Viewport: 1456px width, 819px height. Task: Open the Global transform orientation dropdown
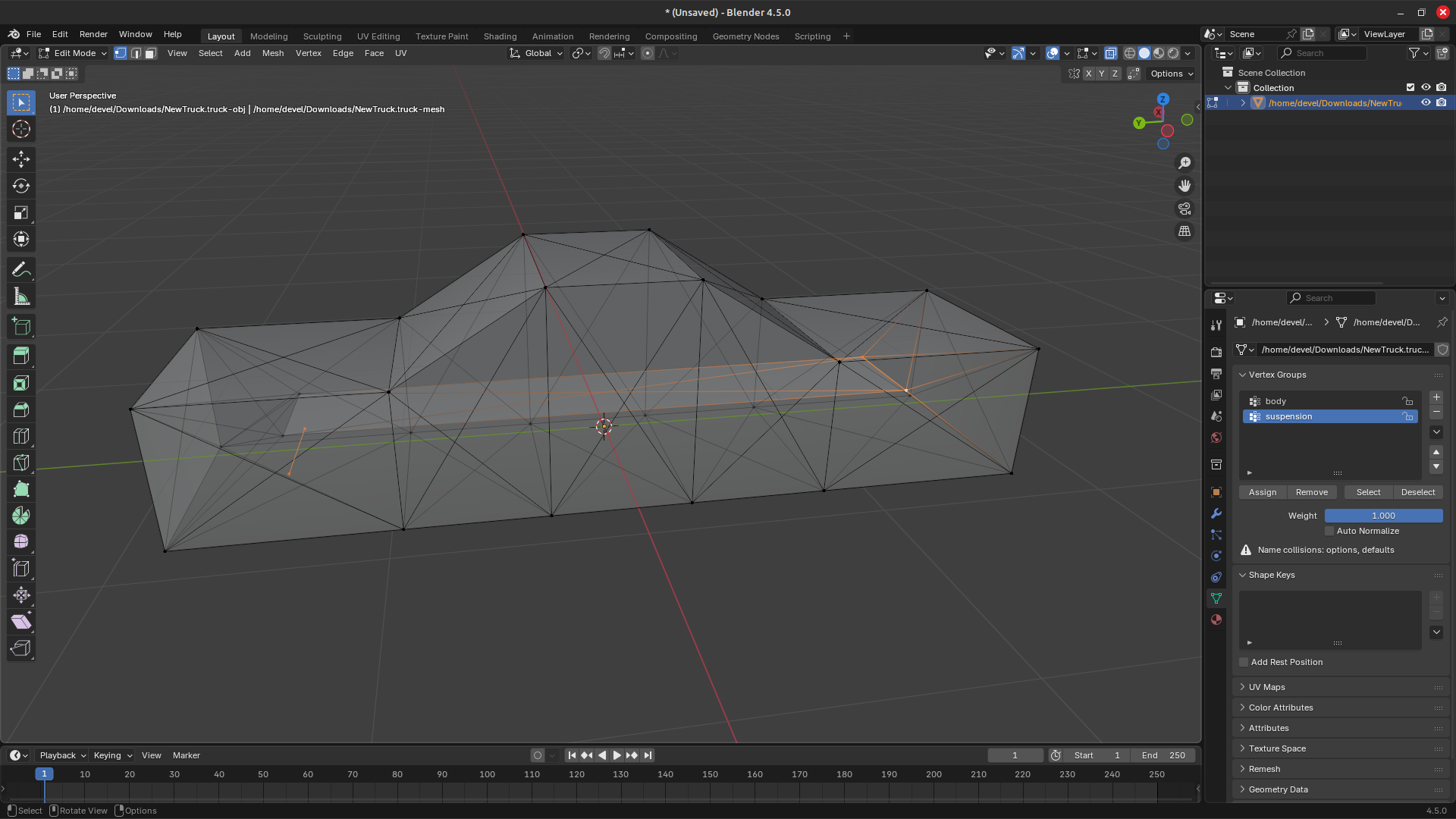click(x=536, y=53)
